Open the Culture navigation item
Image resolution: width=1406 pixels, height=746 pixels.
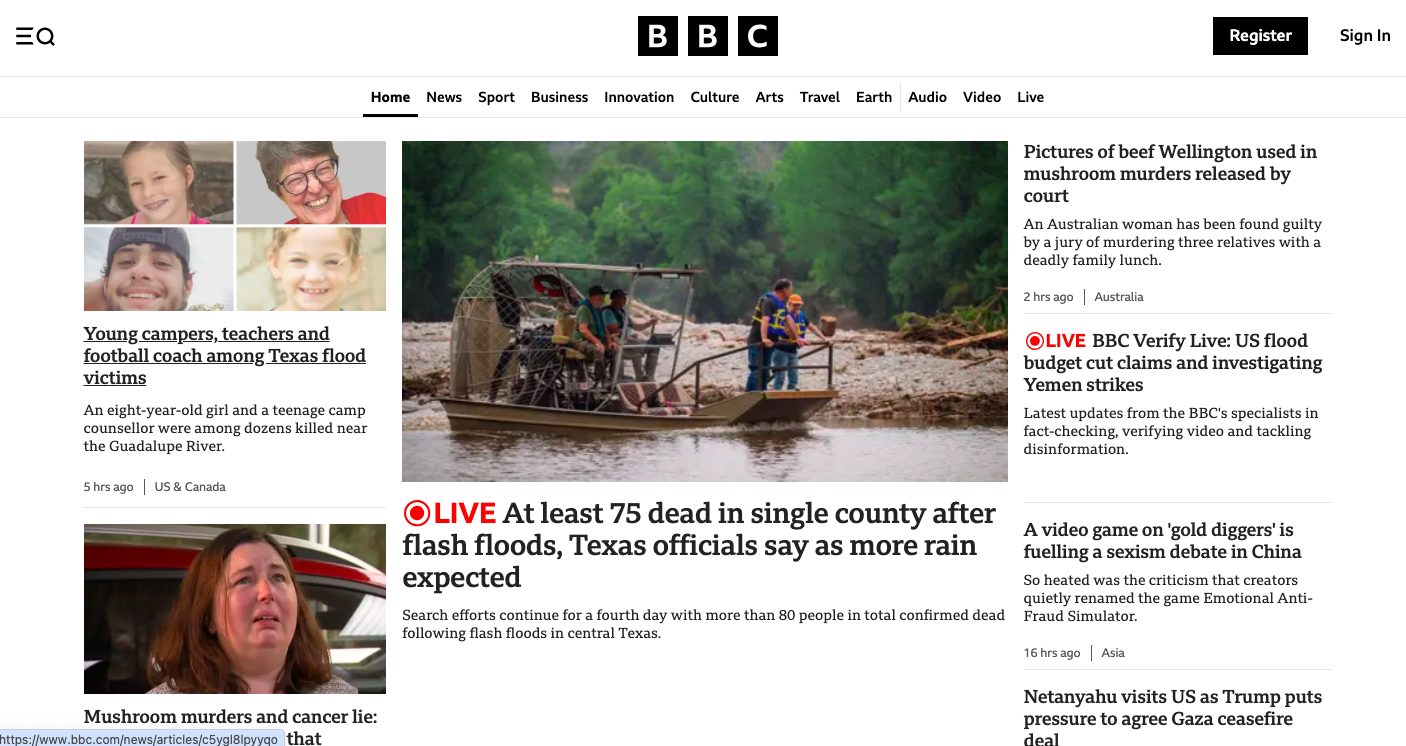point(715,97)
